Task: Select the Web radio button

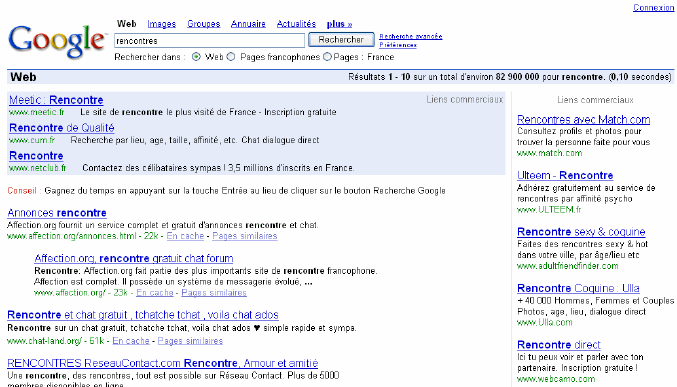Action: point(196,57)
